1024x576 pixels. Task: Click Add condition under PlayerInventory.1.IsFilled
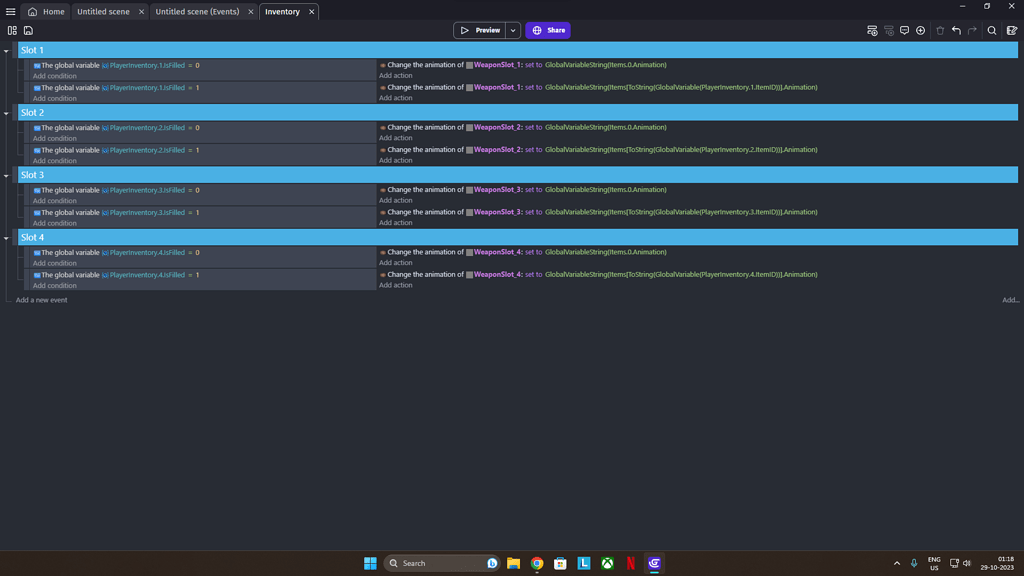55,75
